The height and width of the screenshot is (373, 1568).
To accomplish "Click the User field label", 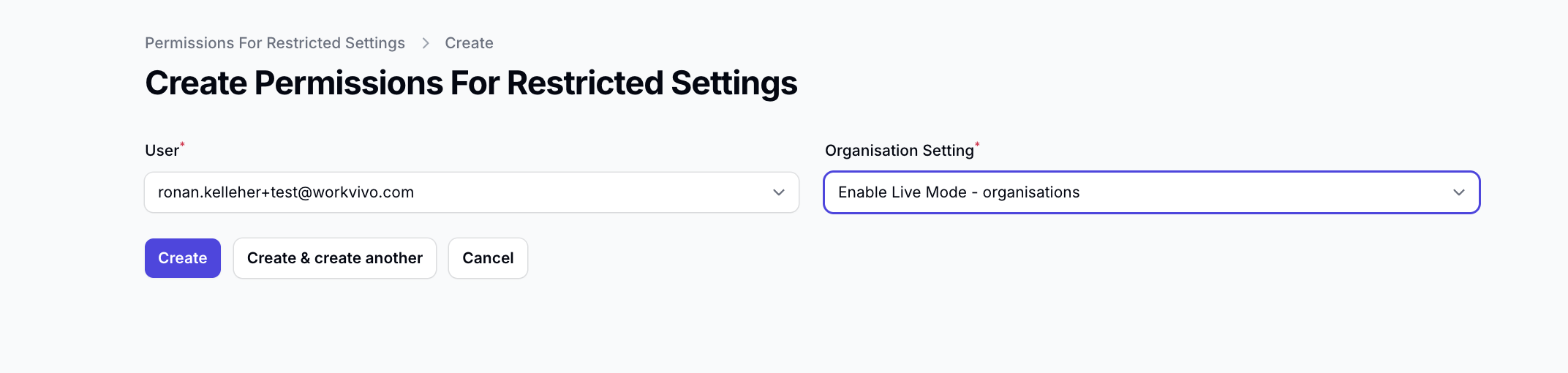I will [x=162, y=151].
